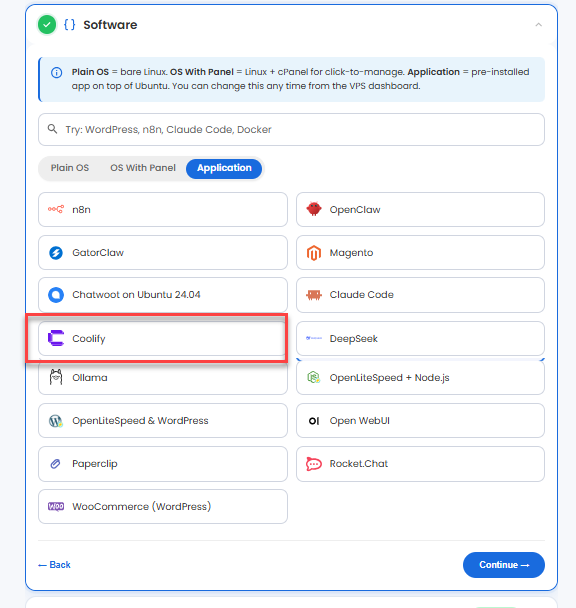Choose the OpenClaw application card
Screen dimensions: 576x608
click(420, 209)
